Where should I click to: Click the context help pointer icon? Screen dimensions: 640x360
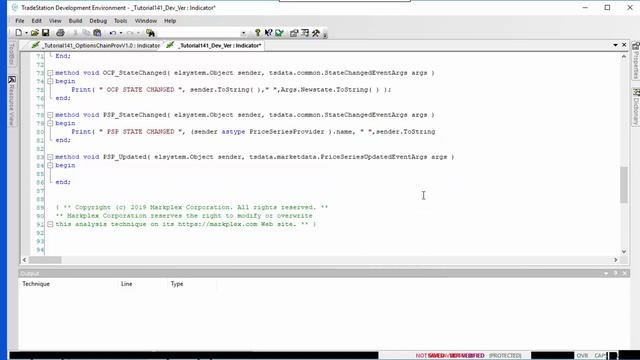pyautogui.click(x=268, y=33)
